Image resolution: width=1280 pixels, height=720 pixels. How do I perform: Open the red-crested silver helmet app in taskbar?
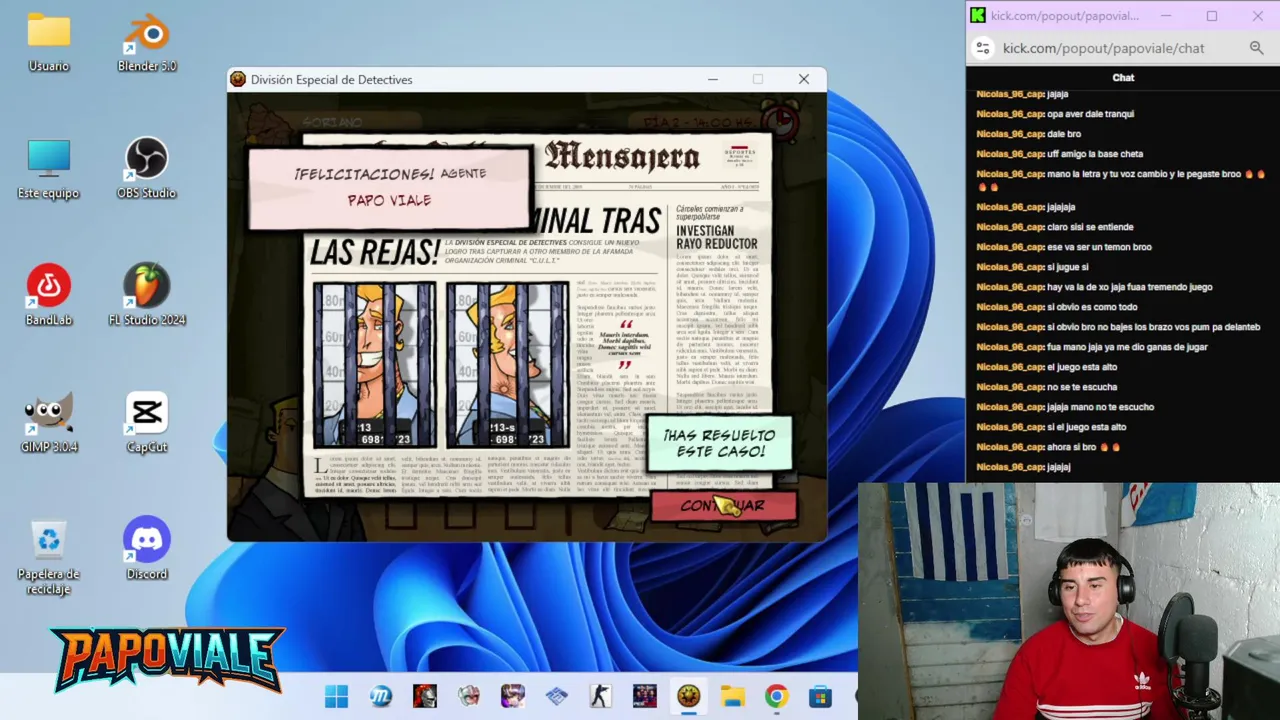point(468,696)
